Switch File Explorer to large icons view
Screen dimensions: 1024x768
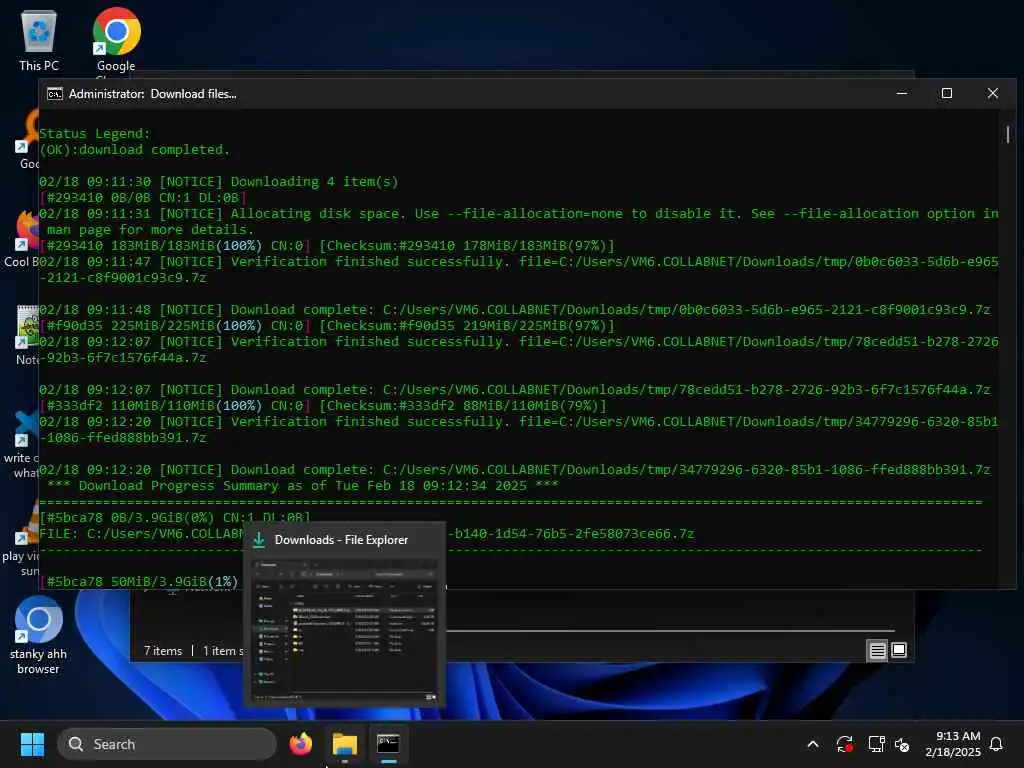899,650
